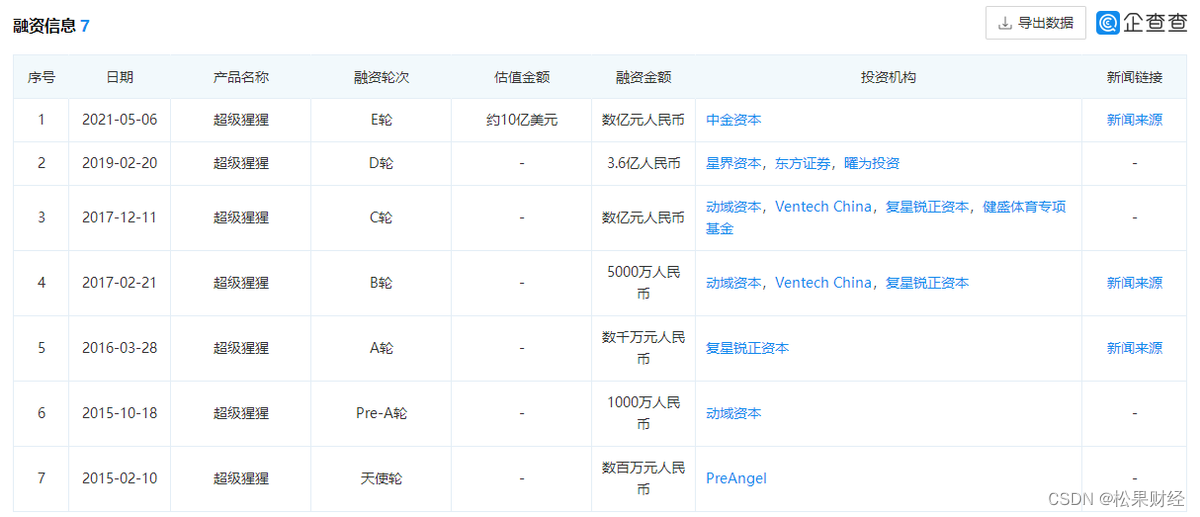Open the 星界资本 investor link
Image resolution: width=1200 pixels, height=517 pixels.
(734, 163)
